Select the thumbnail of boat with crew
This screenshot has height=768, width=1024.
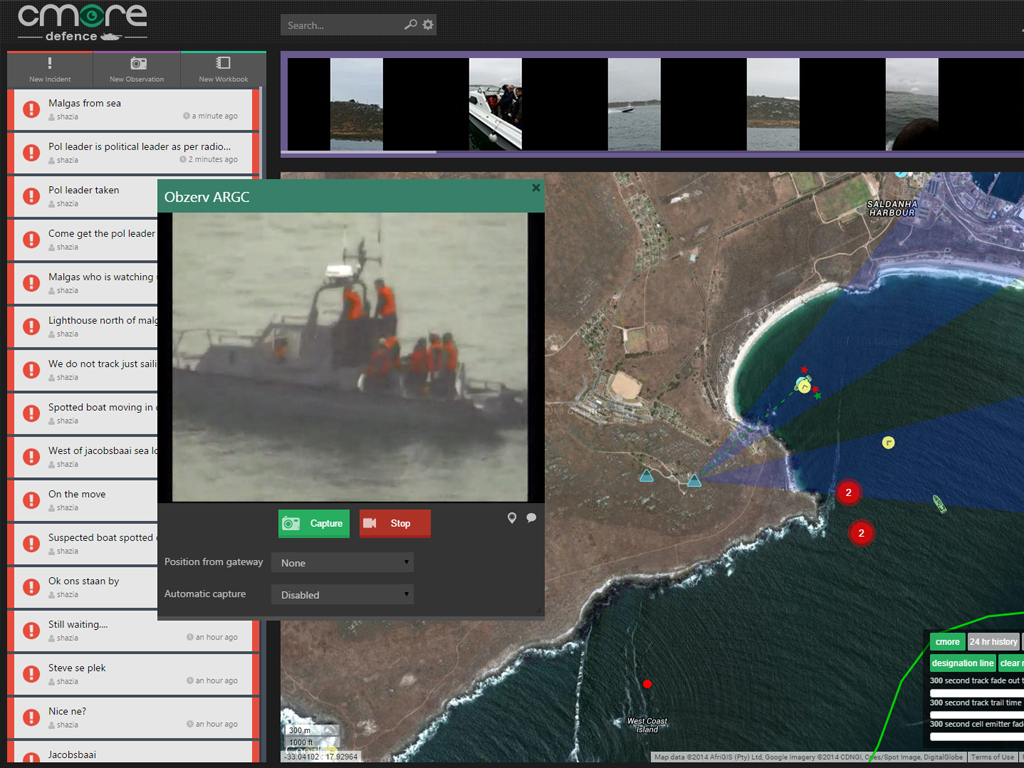pyautogui.click(x=495, y=104)
